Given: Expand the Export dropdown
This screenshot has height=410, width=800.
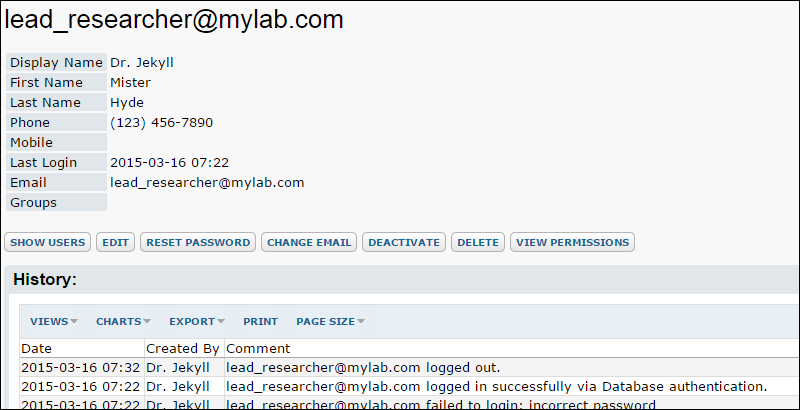Looking at the screenshot, I should click(x=197, y=321).
